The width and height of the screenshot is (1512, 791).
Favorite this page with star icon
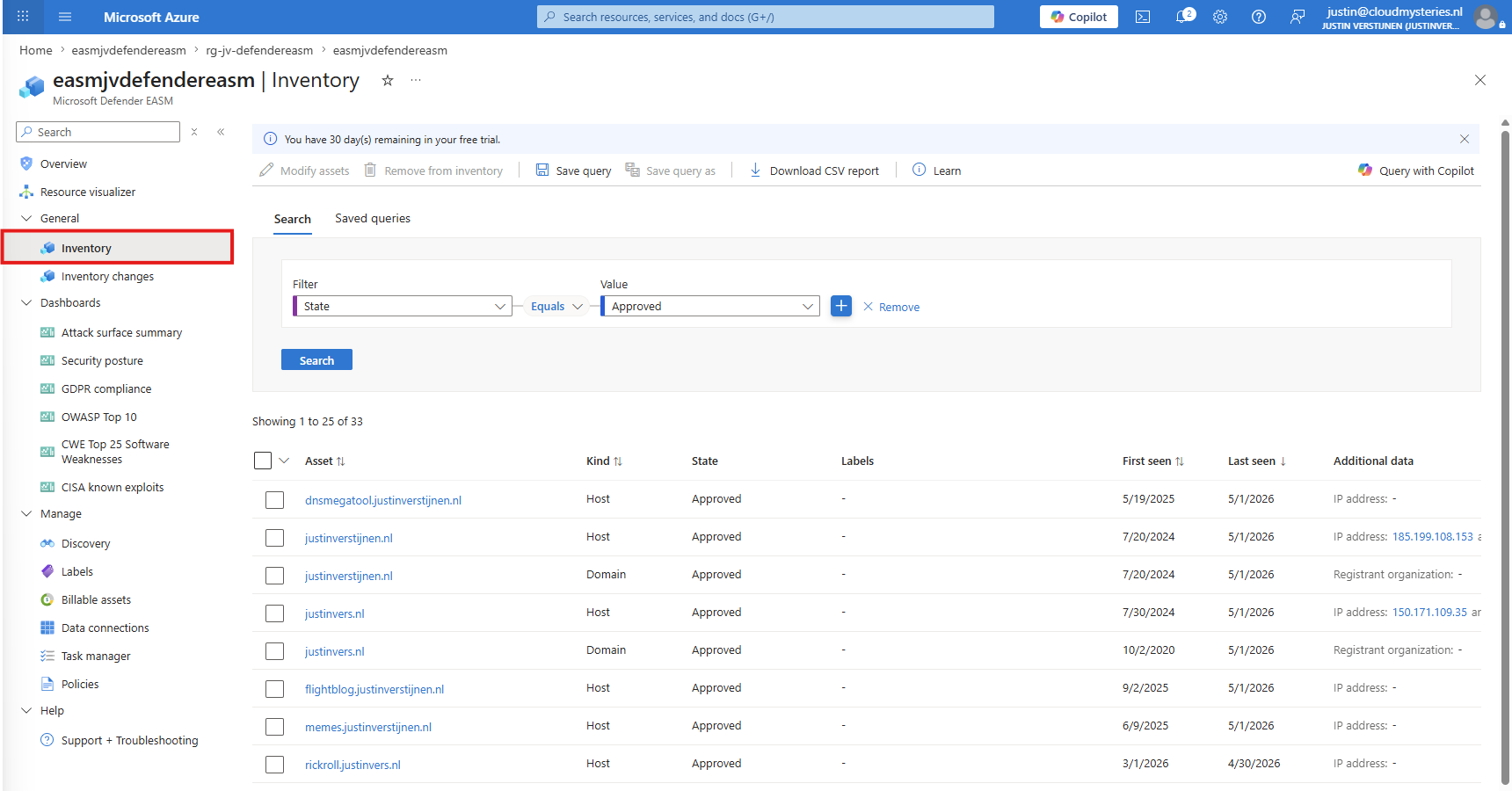[x=387, y=80]
